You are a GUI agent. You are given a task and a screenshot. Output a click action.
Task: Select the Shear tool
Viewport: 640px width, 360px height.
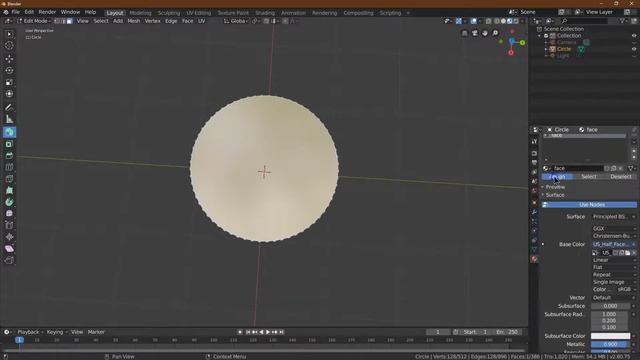[x=9, y=249]
